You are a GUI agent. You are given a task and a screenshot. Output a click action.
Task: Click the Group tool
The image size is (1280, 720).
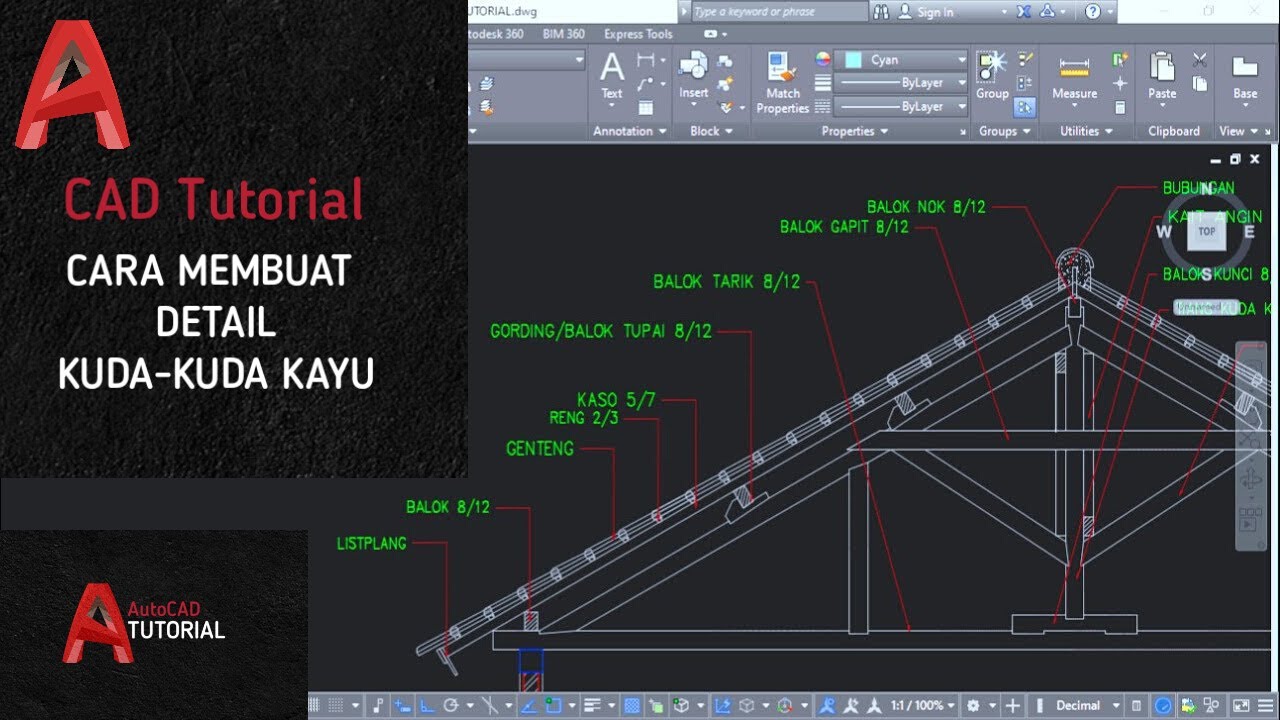[x=992, y=77]
